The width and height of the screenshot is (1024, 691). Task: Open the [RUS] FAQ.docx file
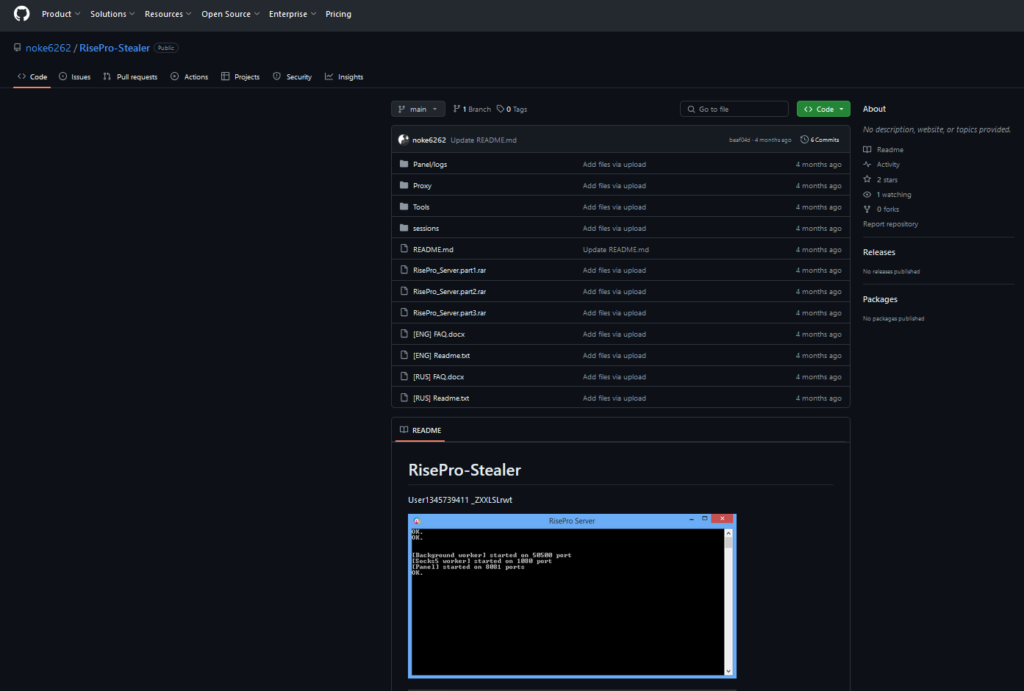point(438,377)
